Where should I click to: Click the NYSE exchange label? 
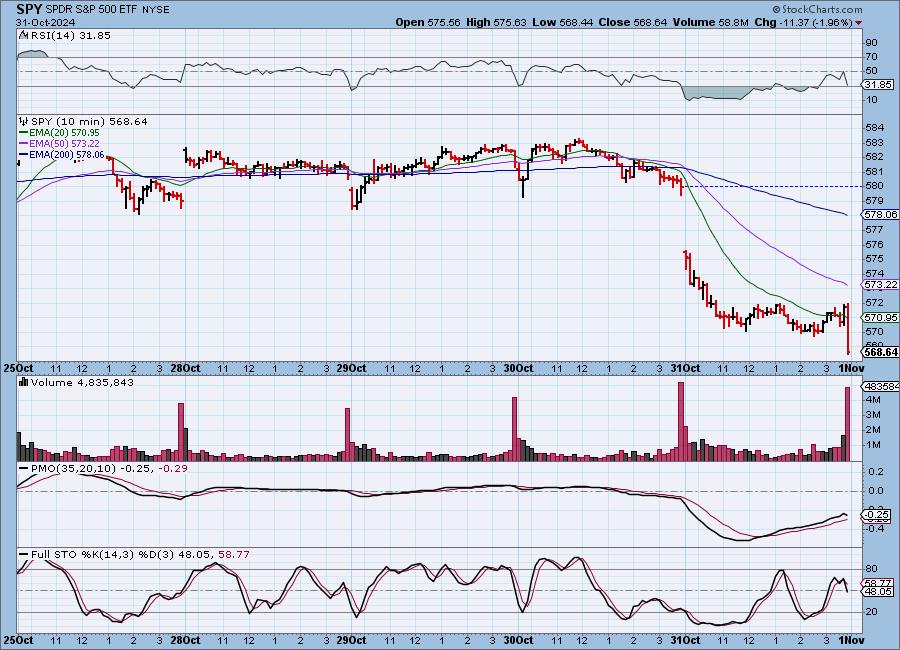(x=156, y=10)
